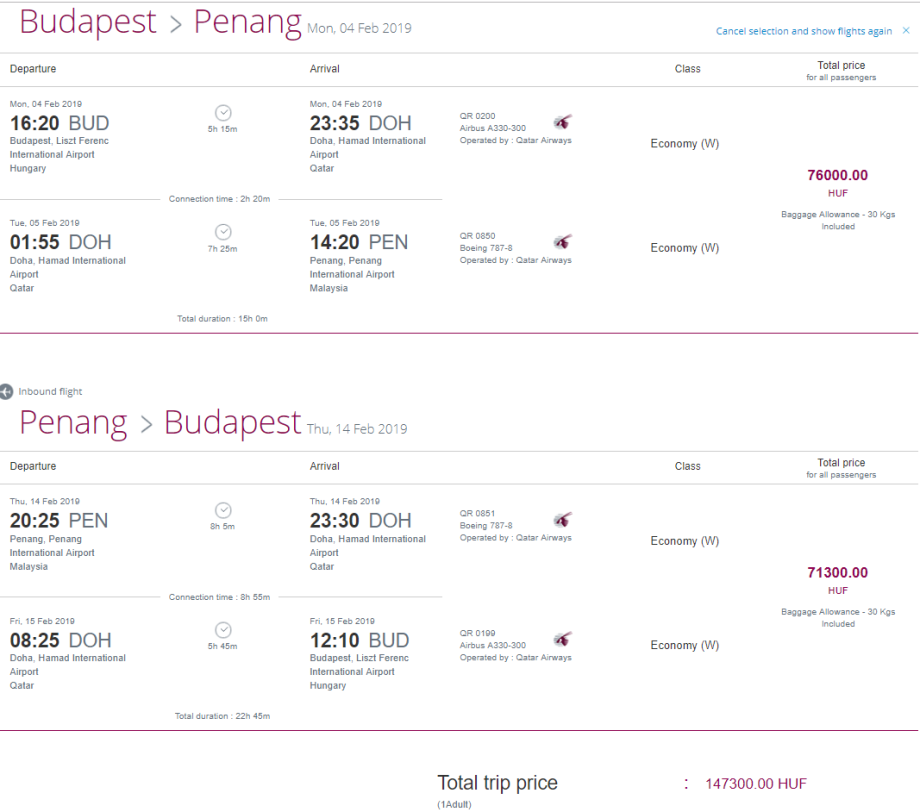Click Qatar Airways logo beside flight QR 0199
The width and height of the screenshot is (920, 812).
[x=563, y=639]
